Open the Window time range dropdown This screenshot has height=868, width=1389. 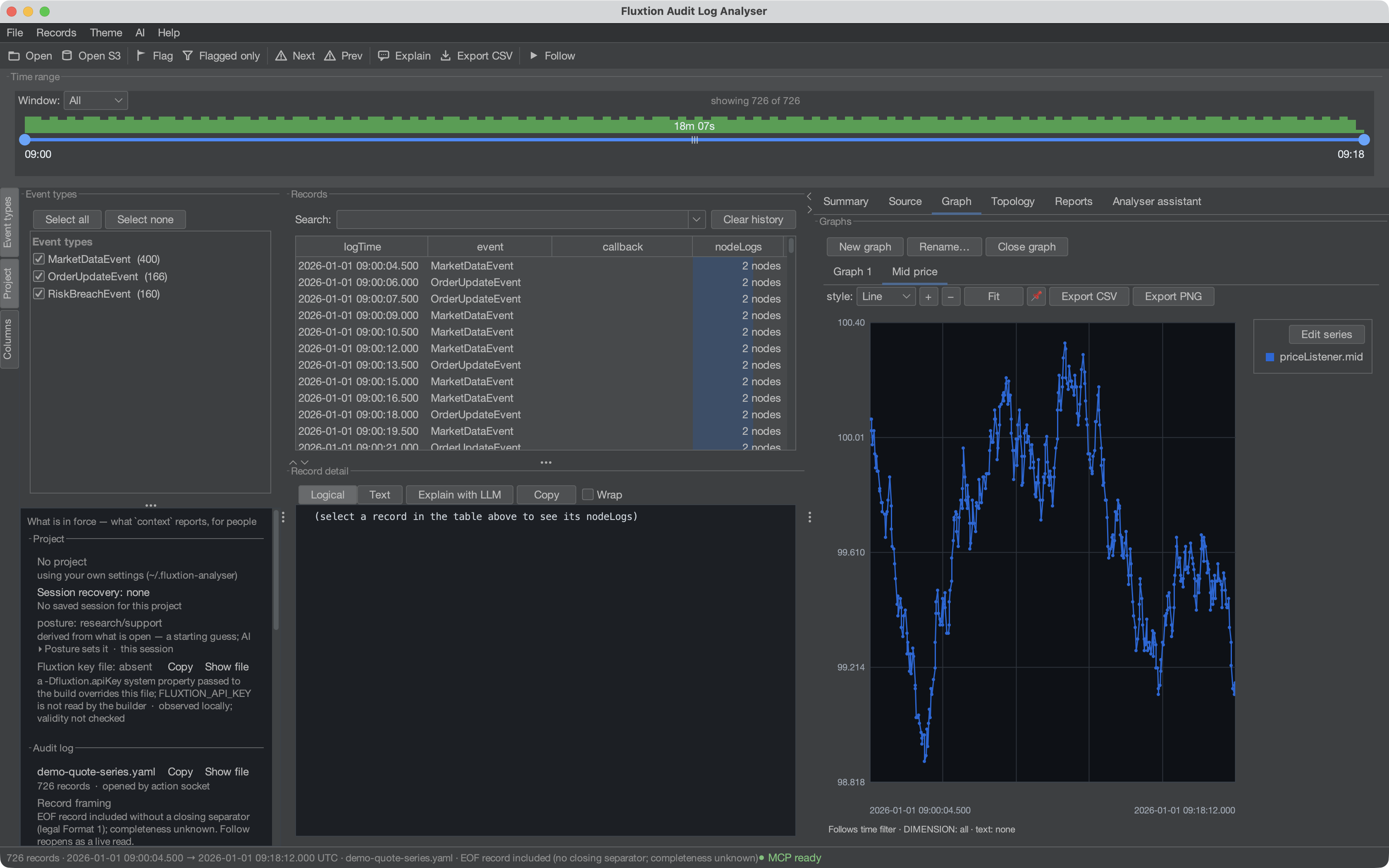click(96, 100)
